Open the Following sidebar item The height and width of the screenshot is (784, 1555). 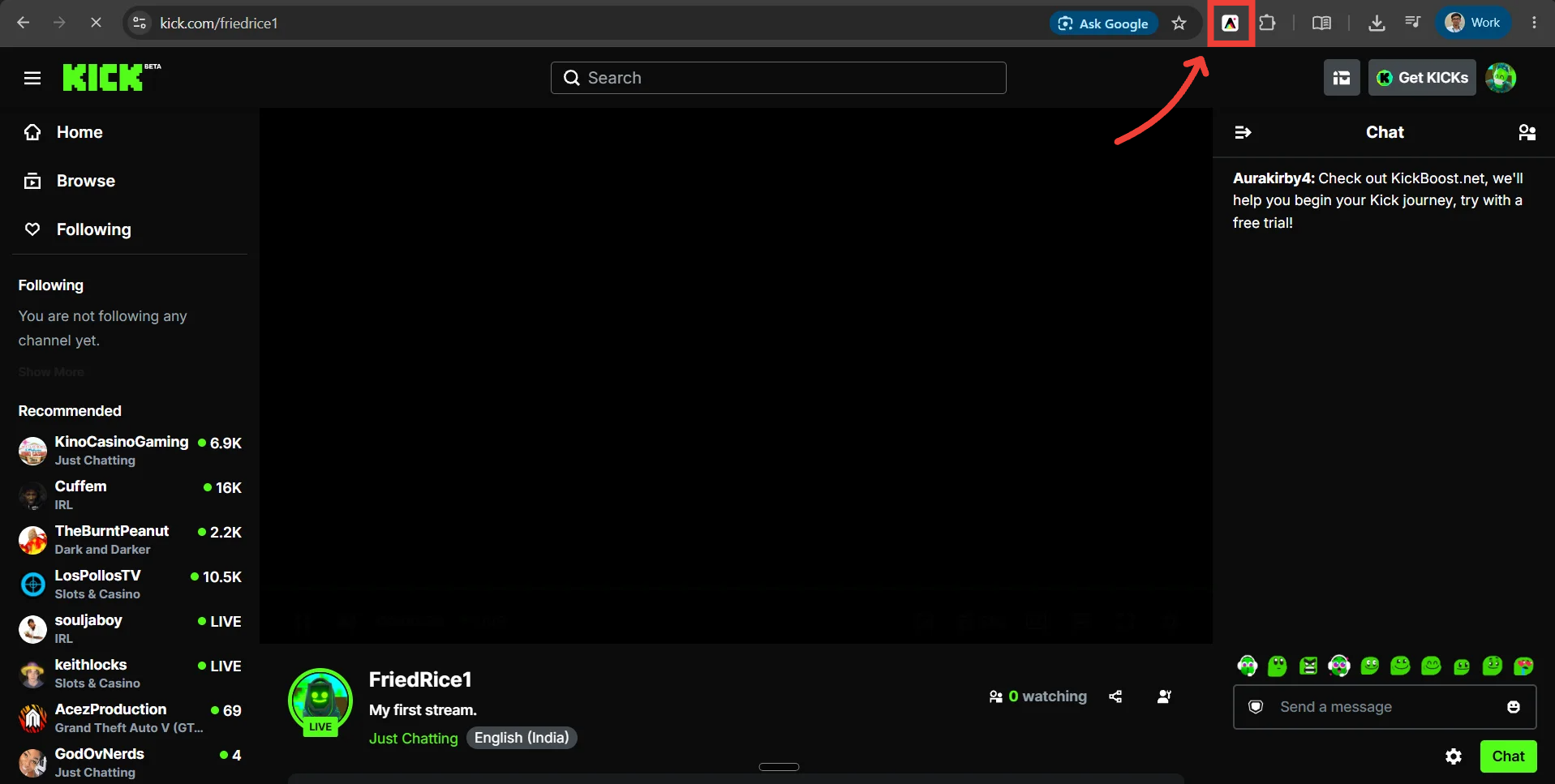coord(130,229)
